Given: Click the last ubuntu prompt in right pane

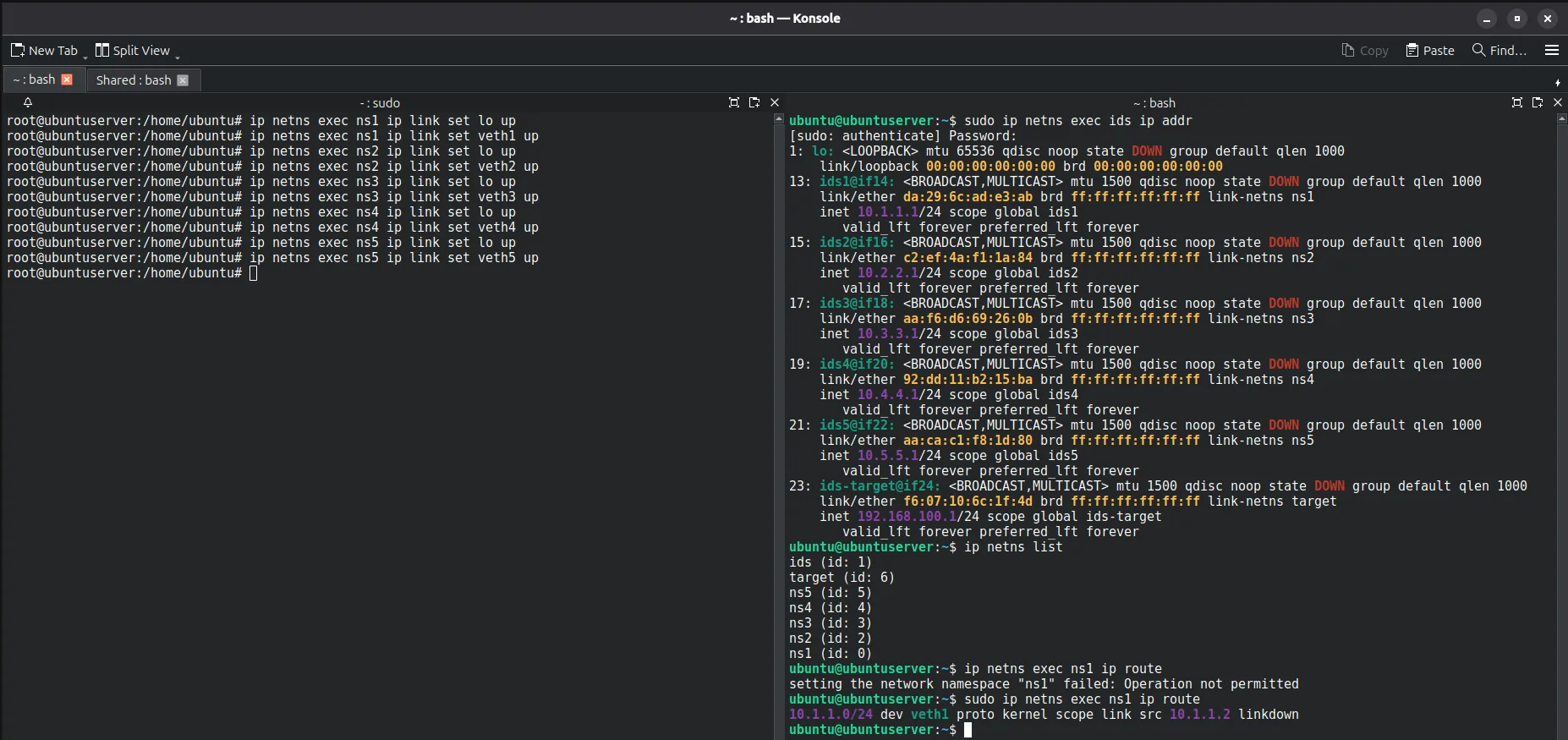Looking at the screenshot, I should pos(873,730).
